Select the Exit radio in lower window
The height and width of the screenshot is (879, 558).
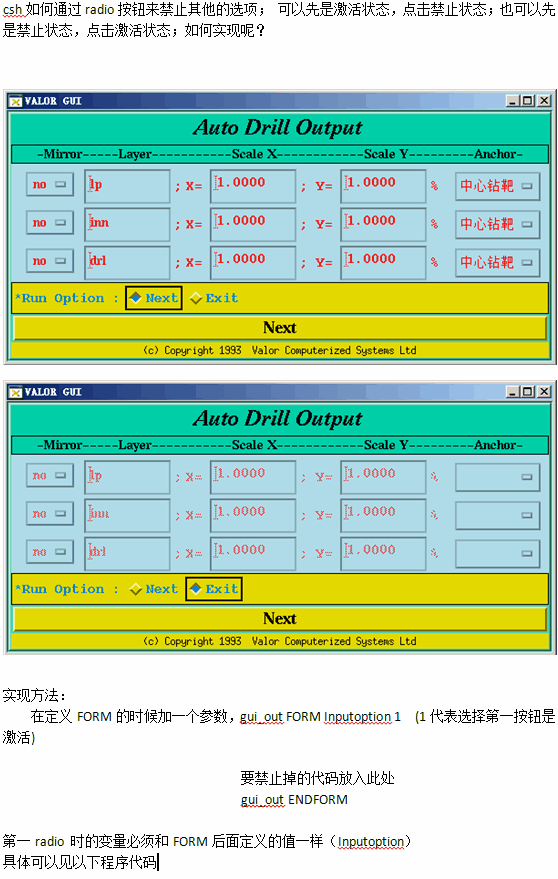coord(214,589)
